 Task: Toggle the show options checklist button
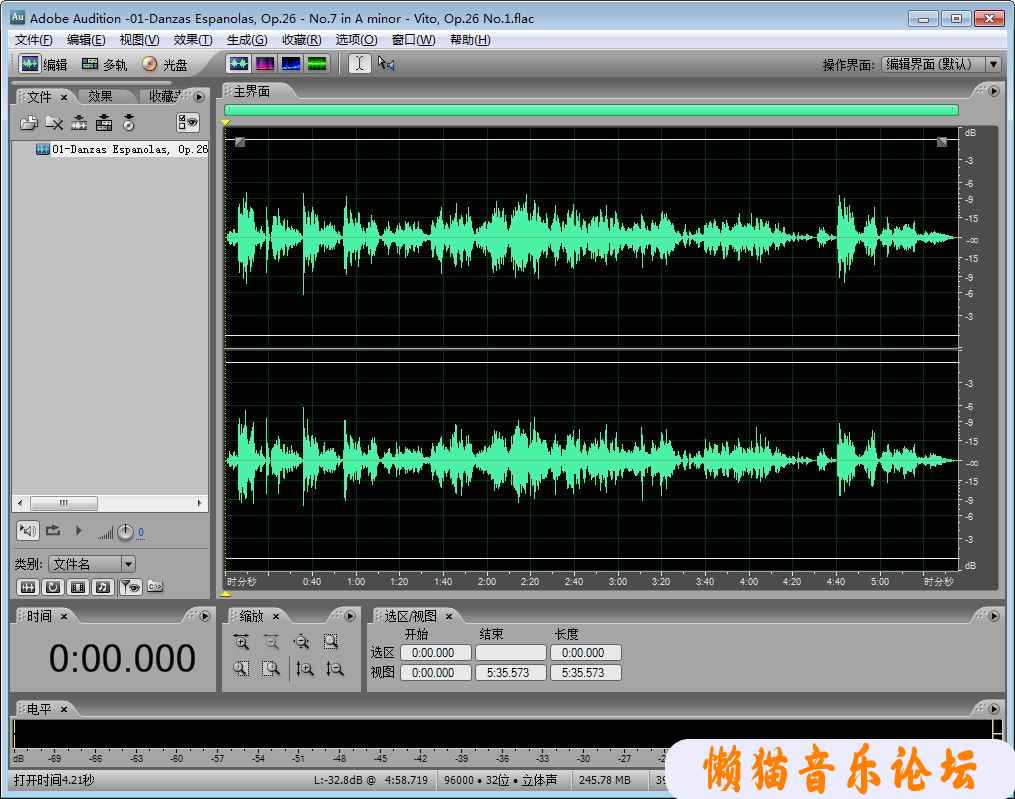coord(188,122)
